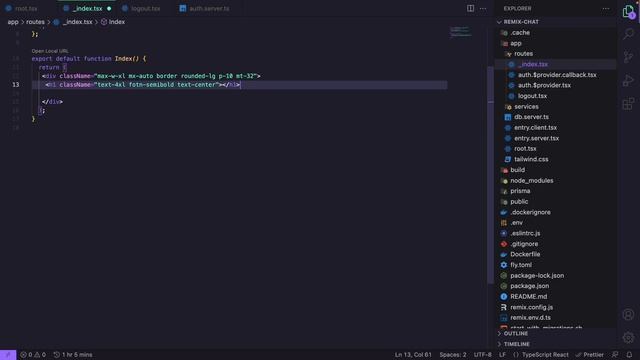
Task: Click the unsaved dot on the _index.tsx tab
Action: (x=109, y=8)
